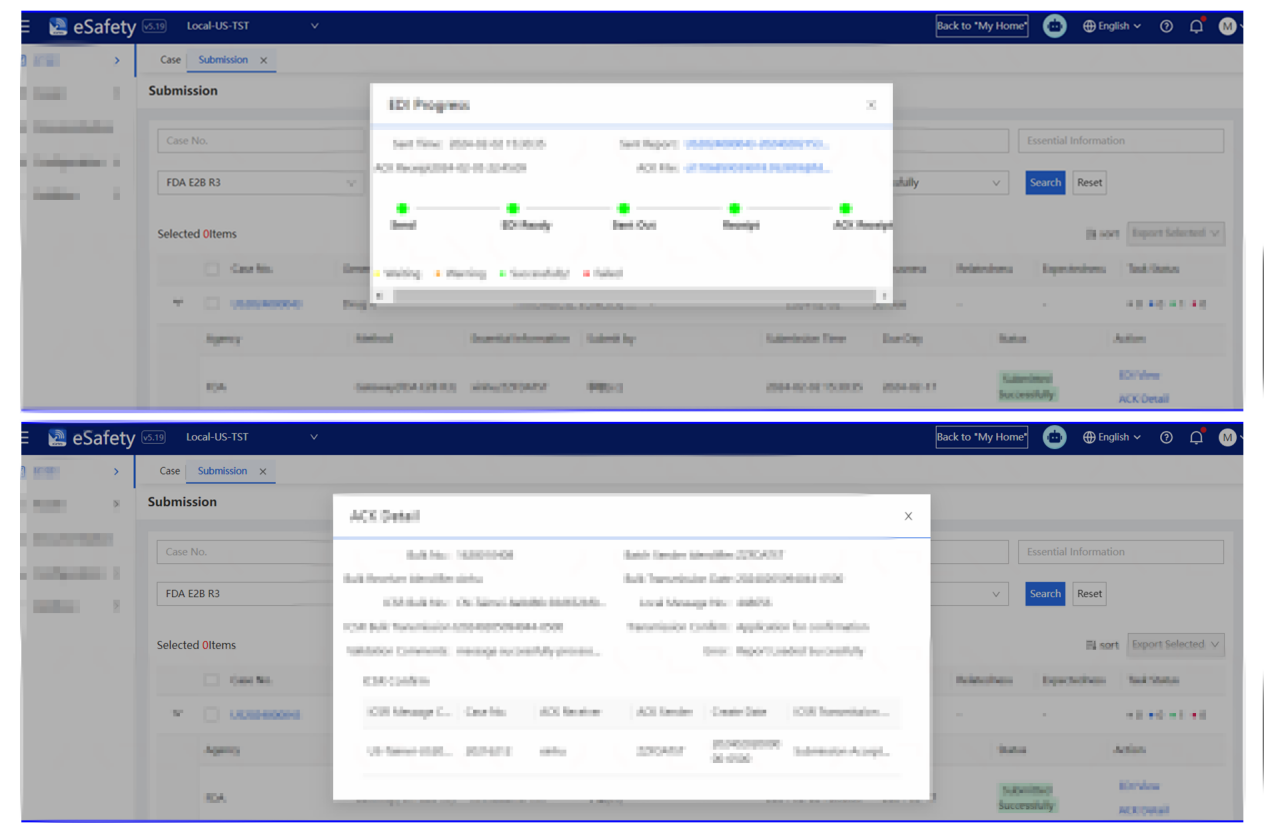Viewport: 1264px width, 833px height.
Task: Click Receipt step dot in progress bar
Action: pos(735,208)
